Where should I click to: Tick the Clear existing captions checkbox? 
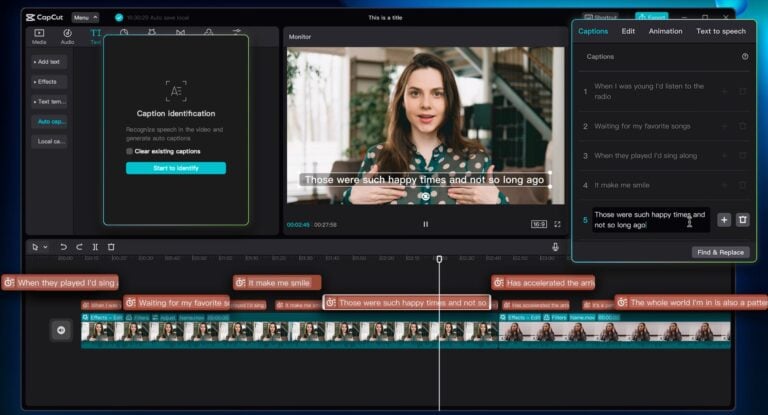[130, 151]
